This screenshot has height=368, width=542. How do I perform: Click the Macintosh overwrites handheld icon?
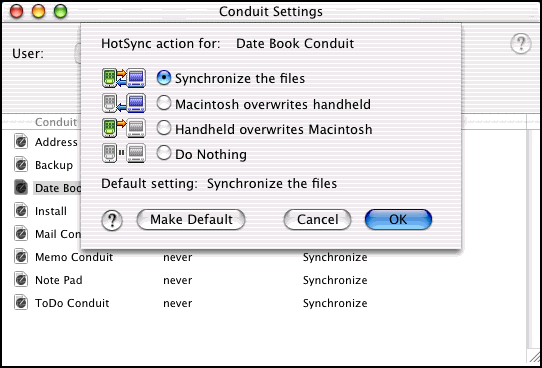click(x=124, y=103)
